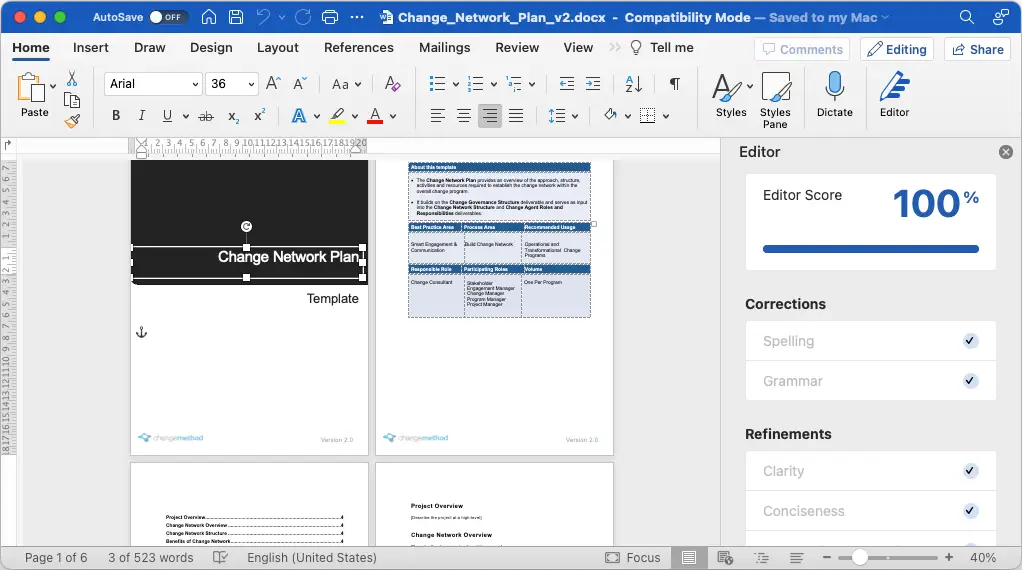Open the Dictate microphone tool
The height and width of the screenshot is (570, 1022).
pyautogui.click(x=834, y=94)
